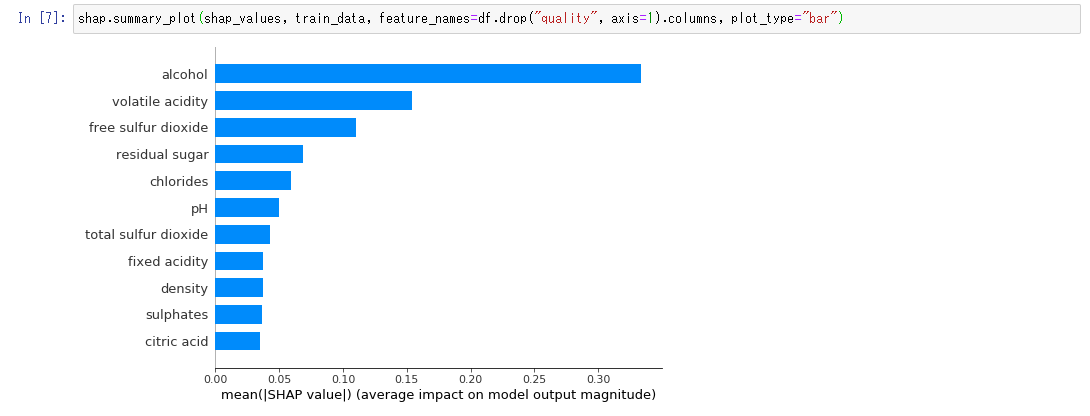Click the fixed acidity label
The width and height of the screenshot is (1090, 416).
(x=168, y=262)
